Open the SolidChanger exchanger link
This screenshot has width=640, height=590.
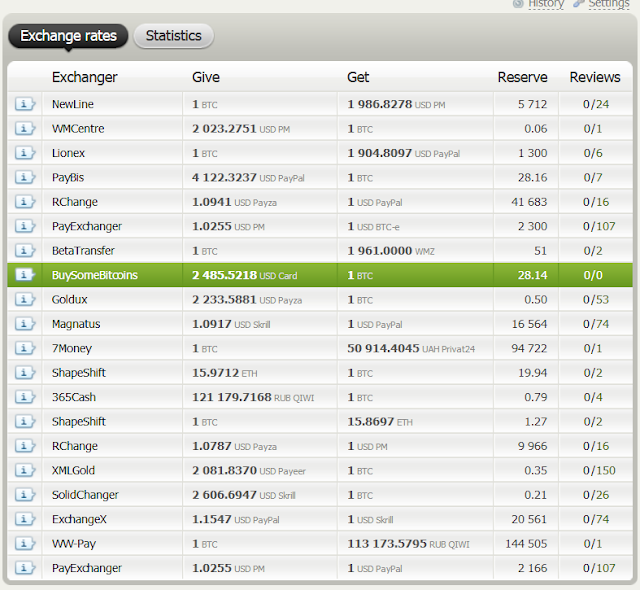coord(85,495)
